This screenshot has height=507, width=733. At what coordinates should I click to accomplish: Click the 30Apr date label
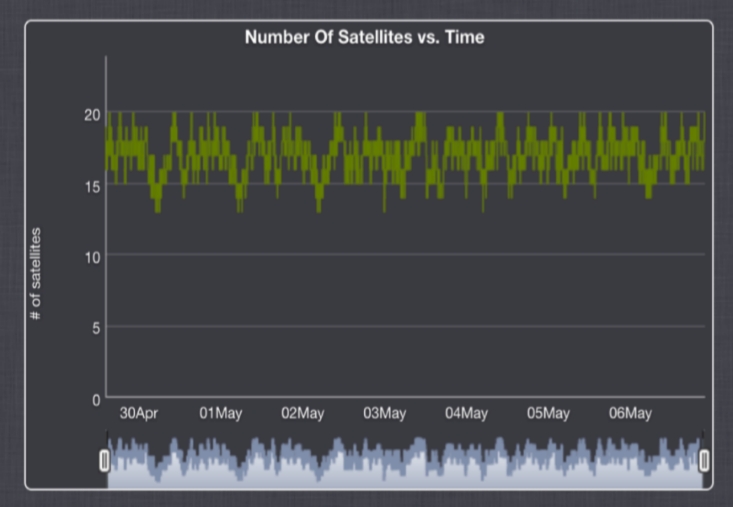point(139,414)
